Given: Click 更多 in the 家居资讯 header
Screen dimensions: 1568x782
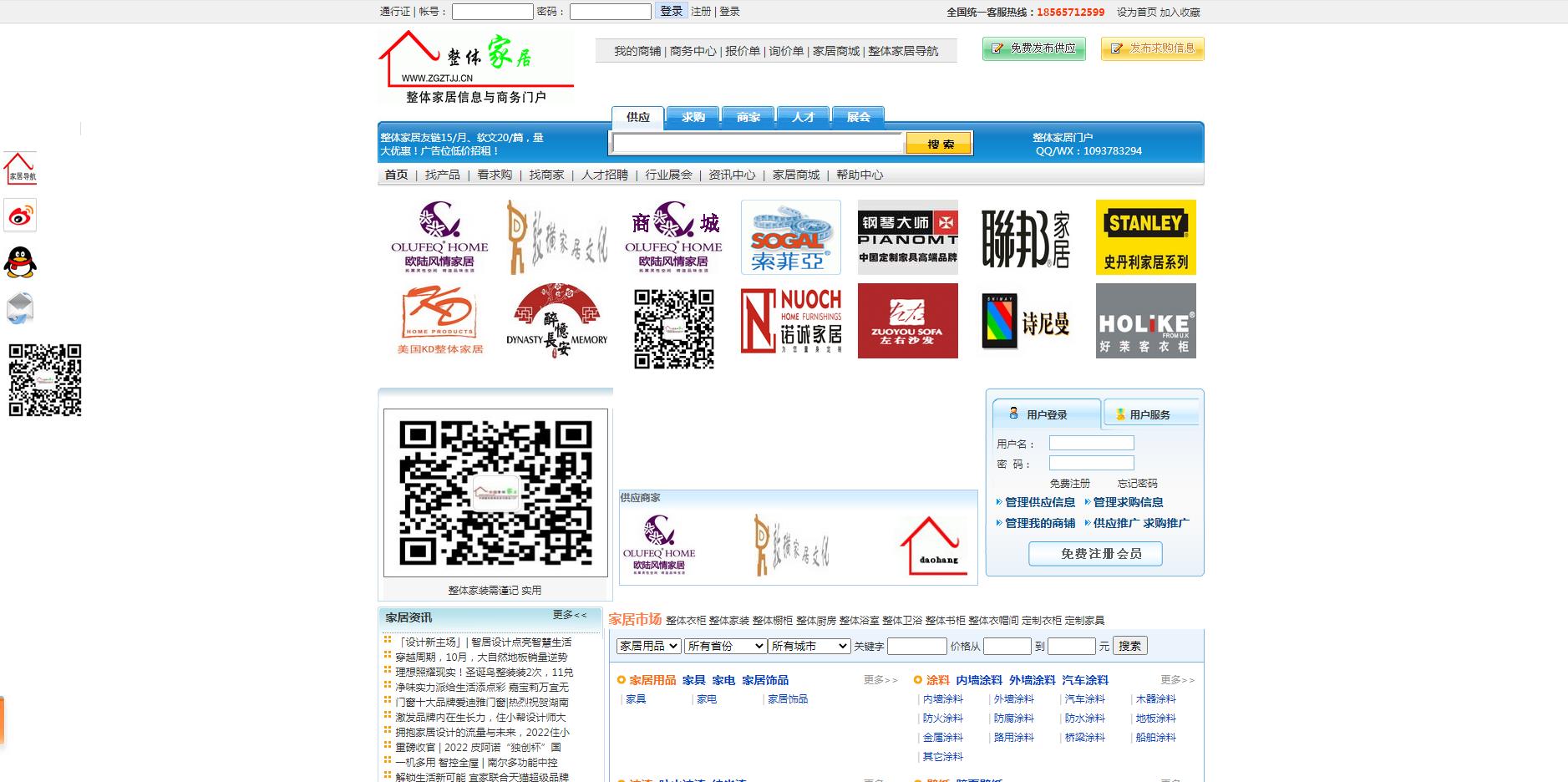Looking at the screenshot, I should point(569,615).
